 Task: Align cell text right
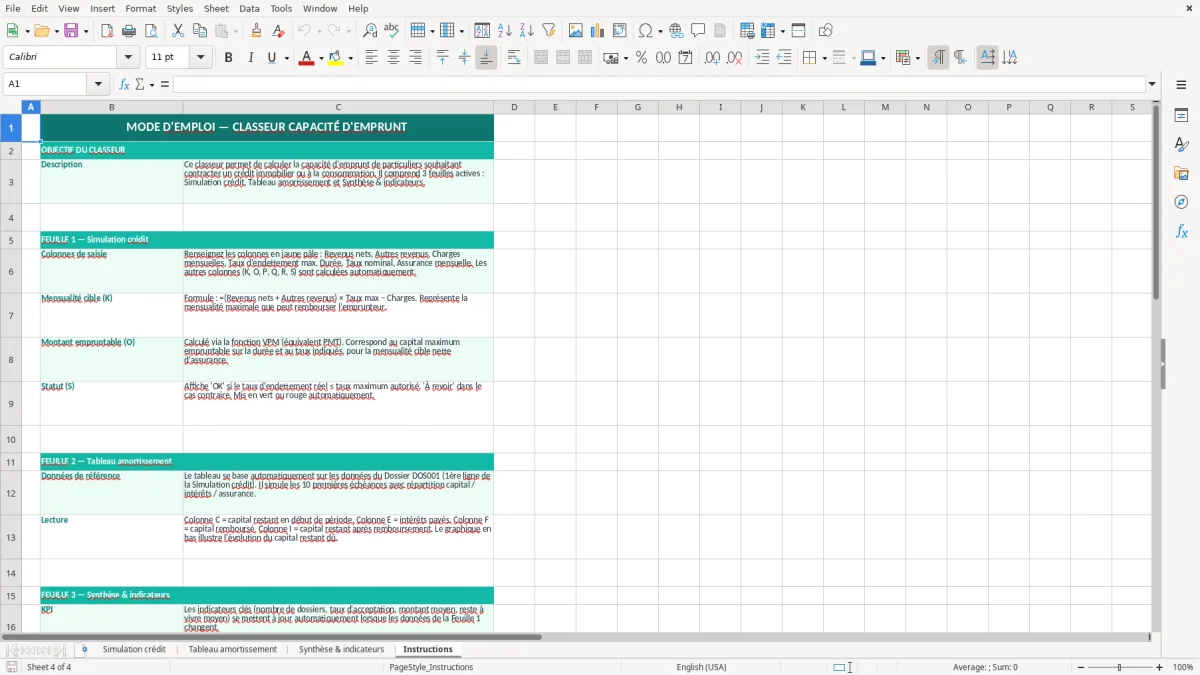tap(415, 58)
